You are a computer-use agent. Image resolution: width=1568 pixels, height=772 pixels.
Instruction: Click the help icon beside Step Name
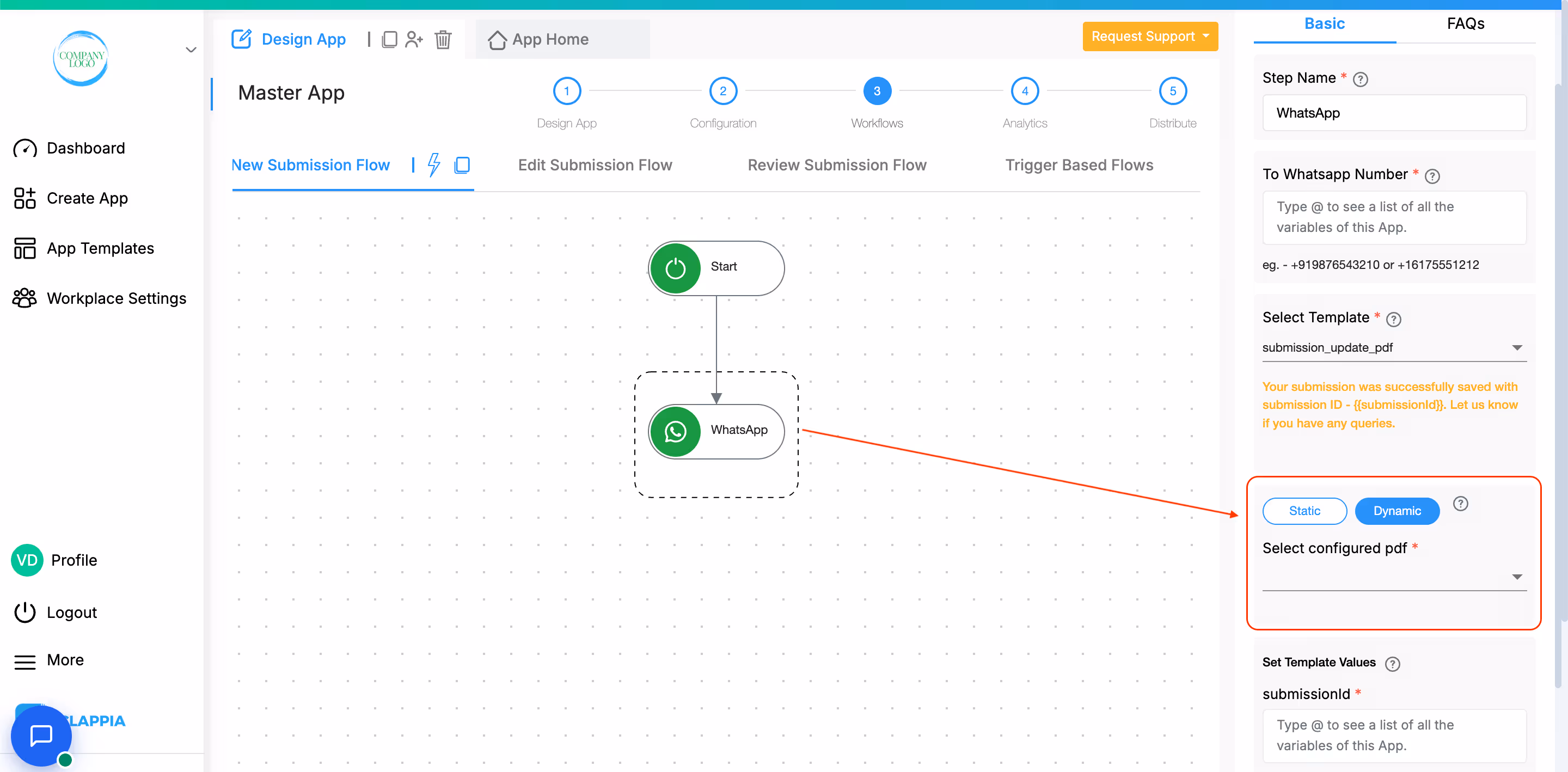(1361, 78)
